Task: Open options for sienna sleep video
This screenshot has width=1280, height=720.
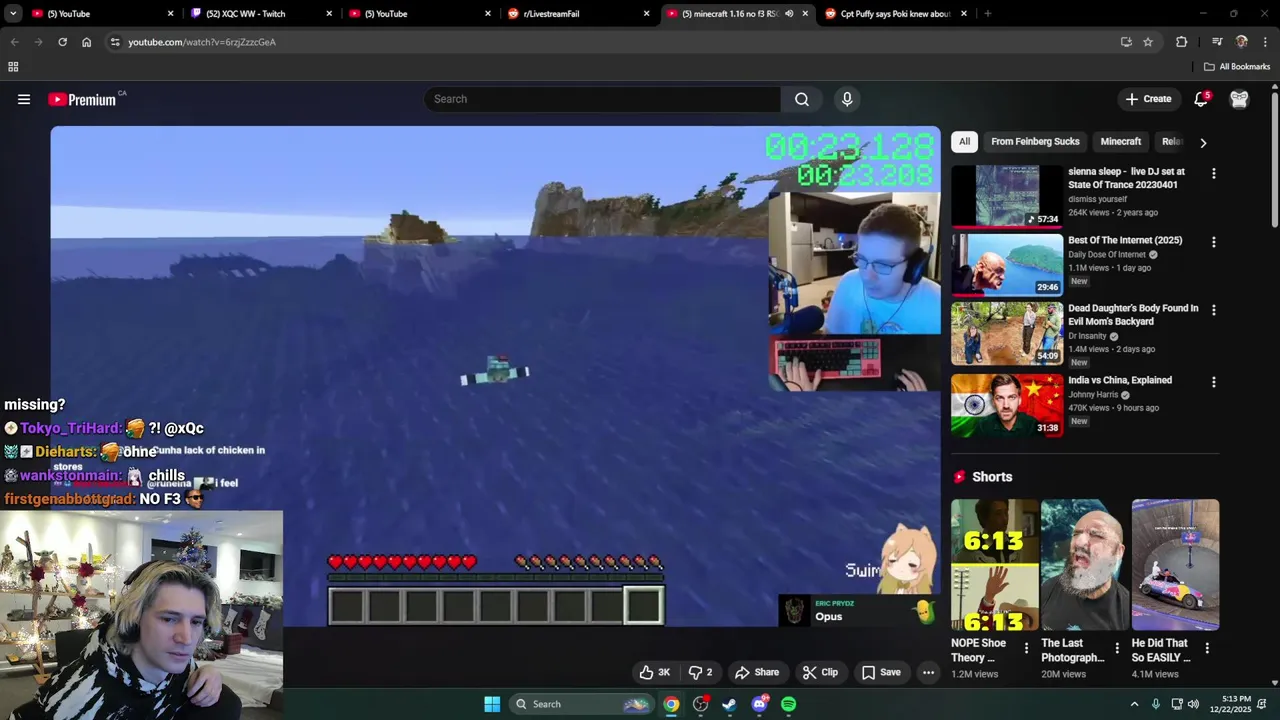Action: tap(1213, 174)
